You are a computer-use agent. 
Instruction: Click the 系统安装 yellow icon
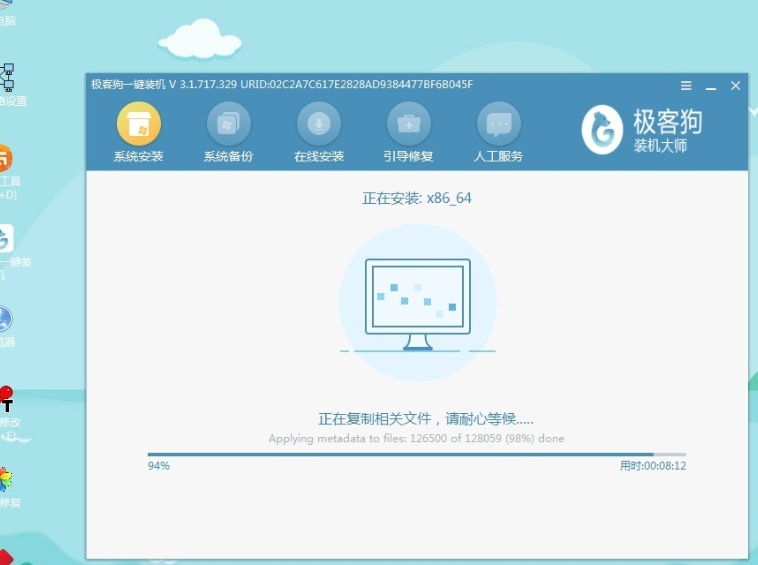click(138, 124)
